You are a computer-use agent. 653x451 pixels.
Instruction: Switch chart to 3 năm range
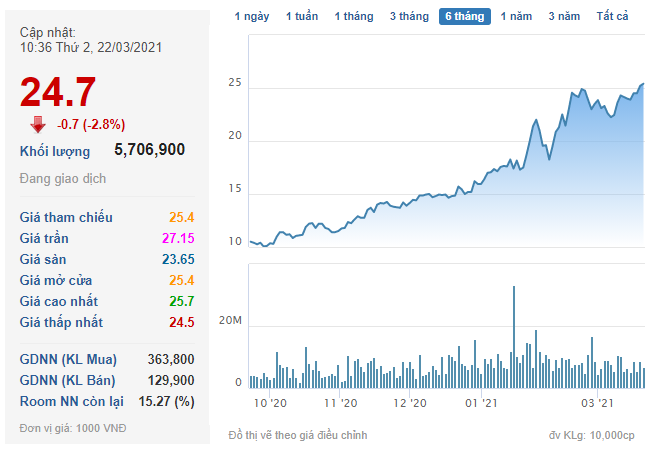(x=564, y=17)
